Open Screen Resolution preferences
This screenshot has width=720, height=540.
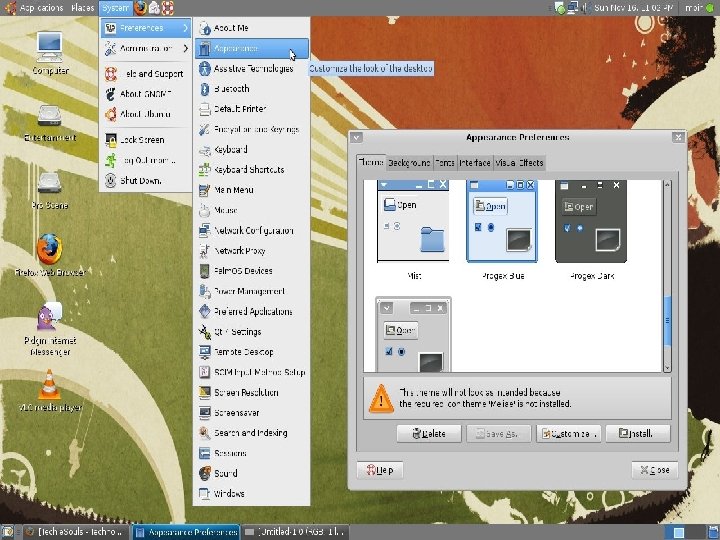tap(252, 393)
